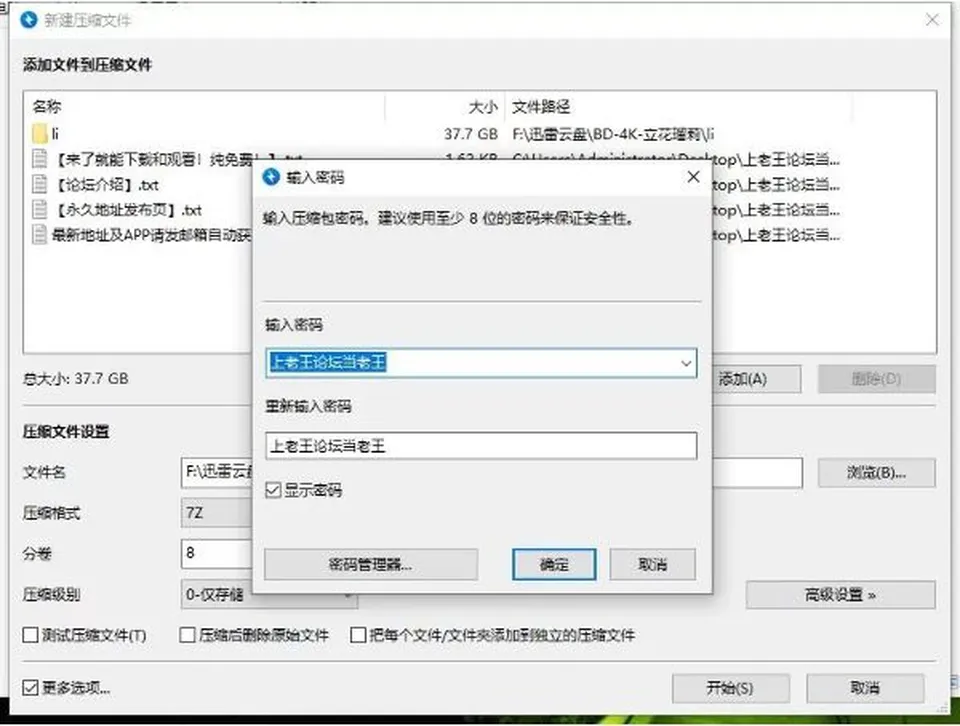960x726 pixels.
Task: Click the file icon beside 【来了就能下载和观看 row
Action: (x=40, y=159)
